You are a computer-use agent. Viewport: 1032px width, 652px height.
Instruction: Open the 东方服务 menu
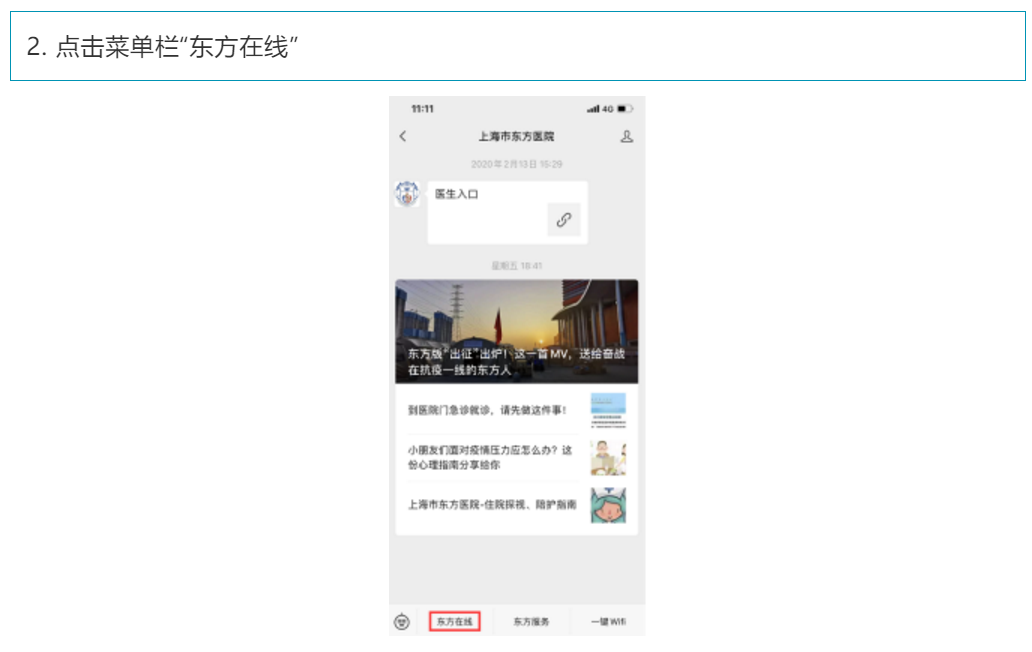(531, 621)
